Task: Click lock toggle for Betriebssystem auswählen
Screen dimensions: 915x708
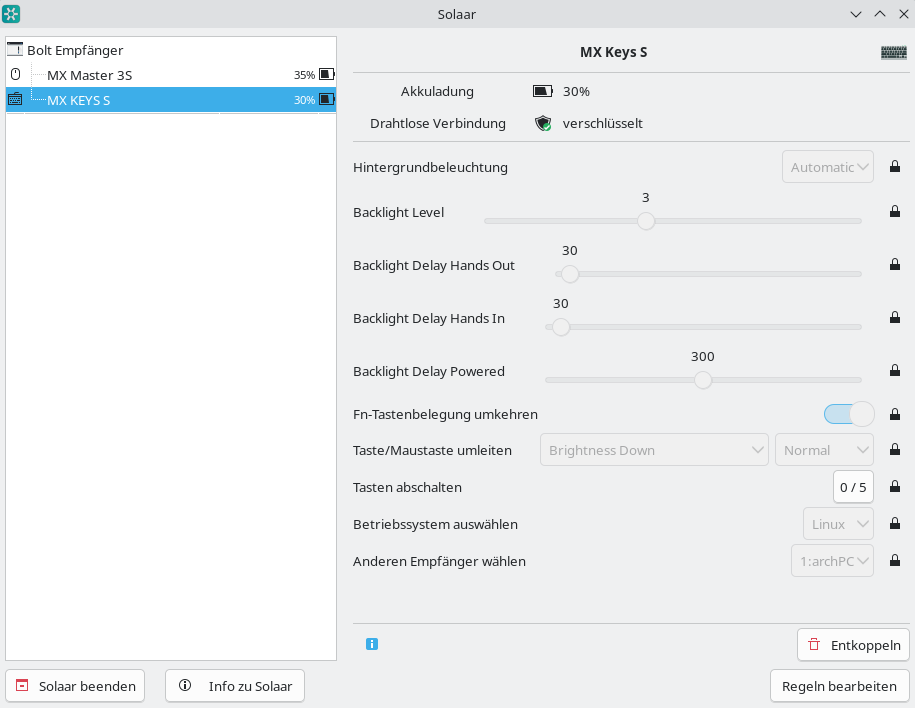Action: tap(895, 524)
